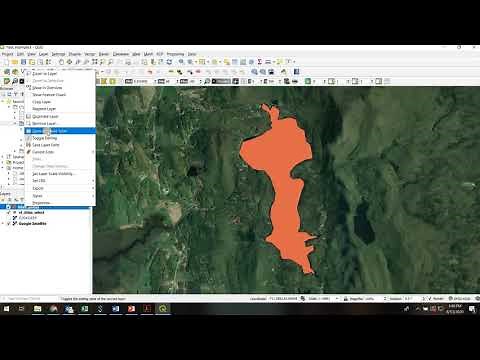Click the Refresh map icon
480x360 pixels.
[169, 62]
